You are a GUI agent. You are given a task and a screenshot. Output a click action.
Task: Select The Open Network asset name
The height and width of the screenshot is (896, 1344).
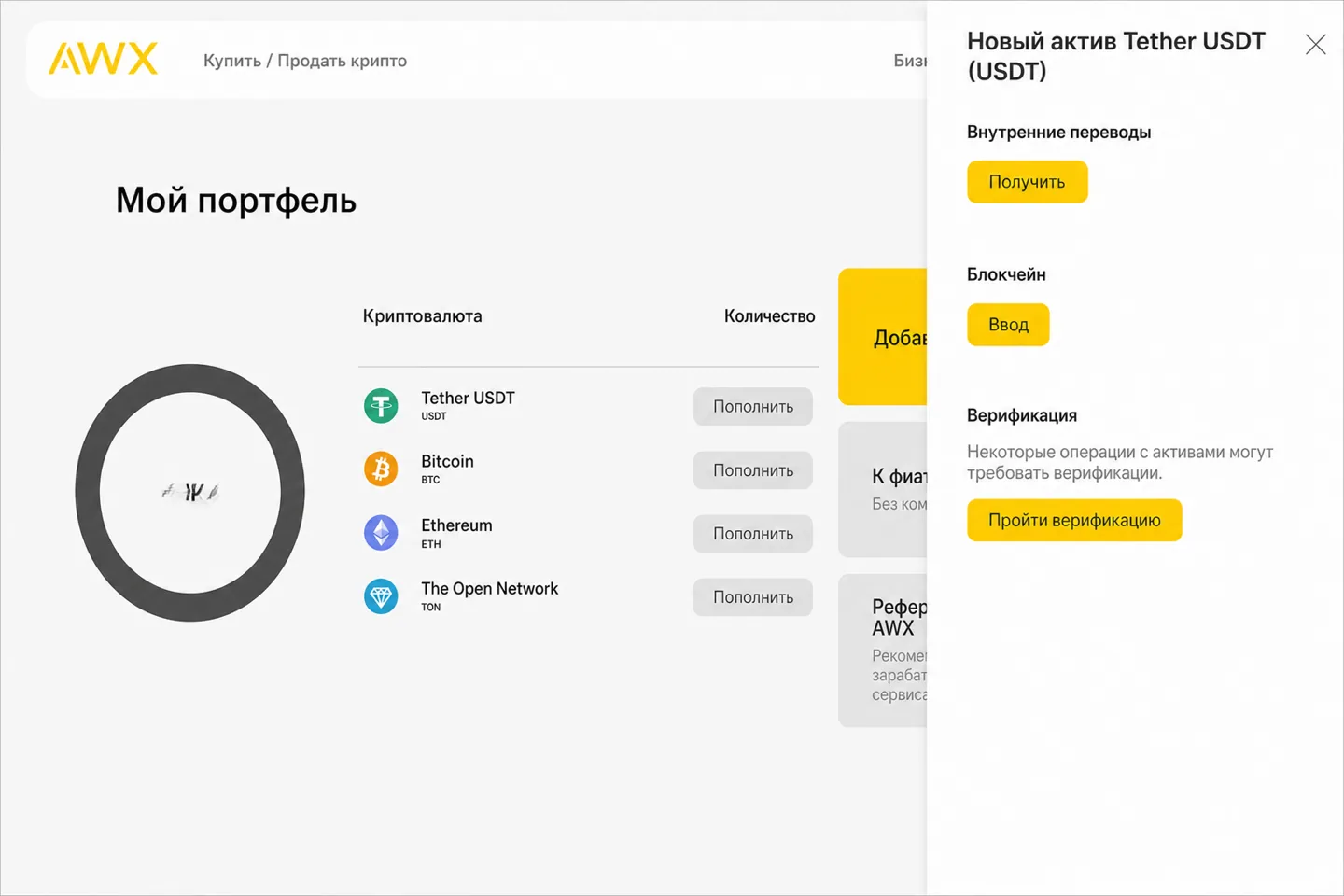point(489,589)
